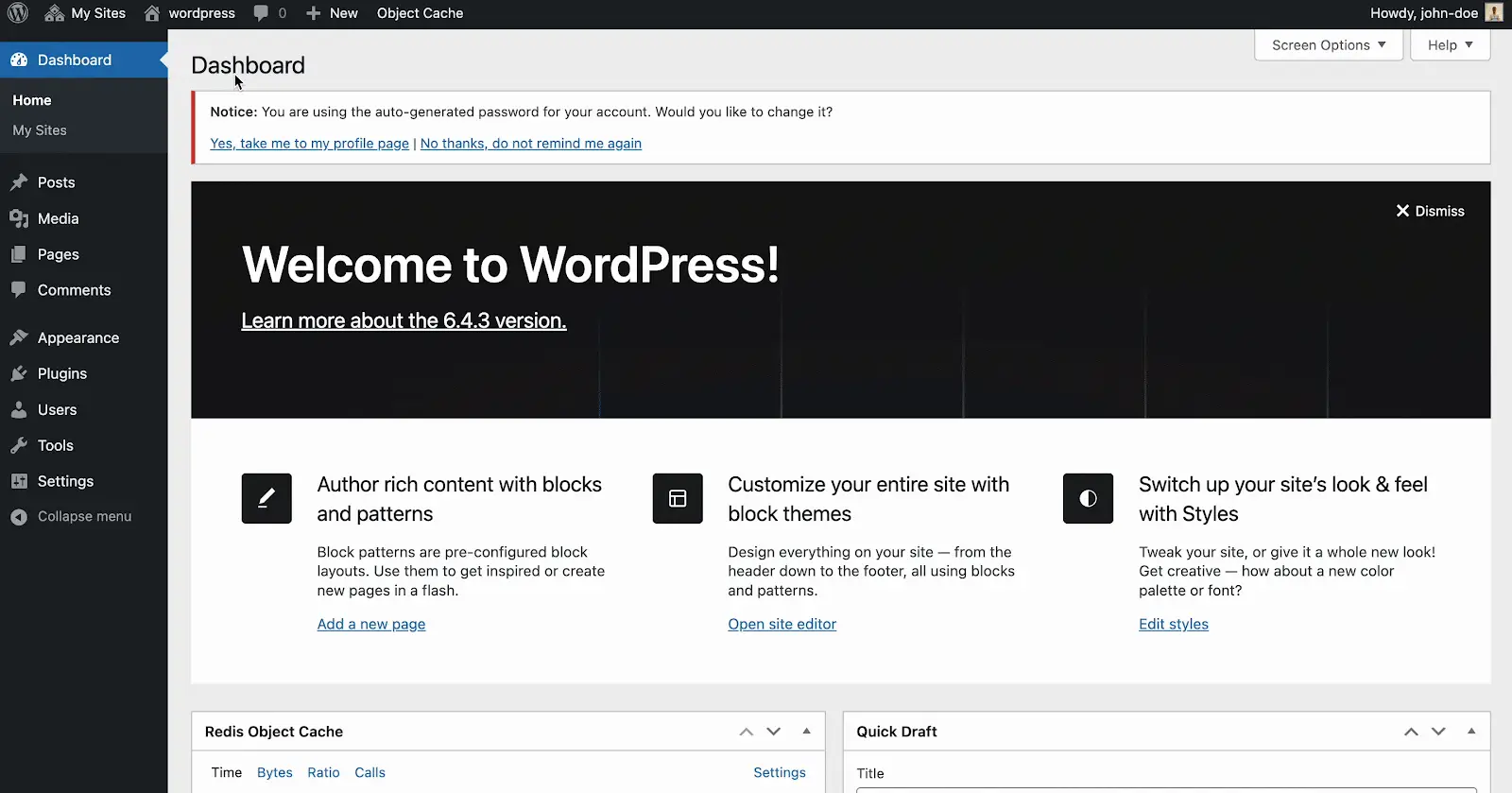Move Quick Draft widget up

click(x=1411, y=732)
